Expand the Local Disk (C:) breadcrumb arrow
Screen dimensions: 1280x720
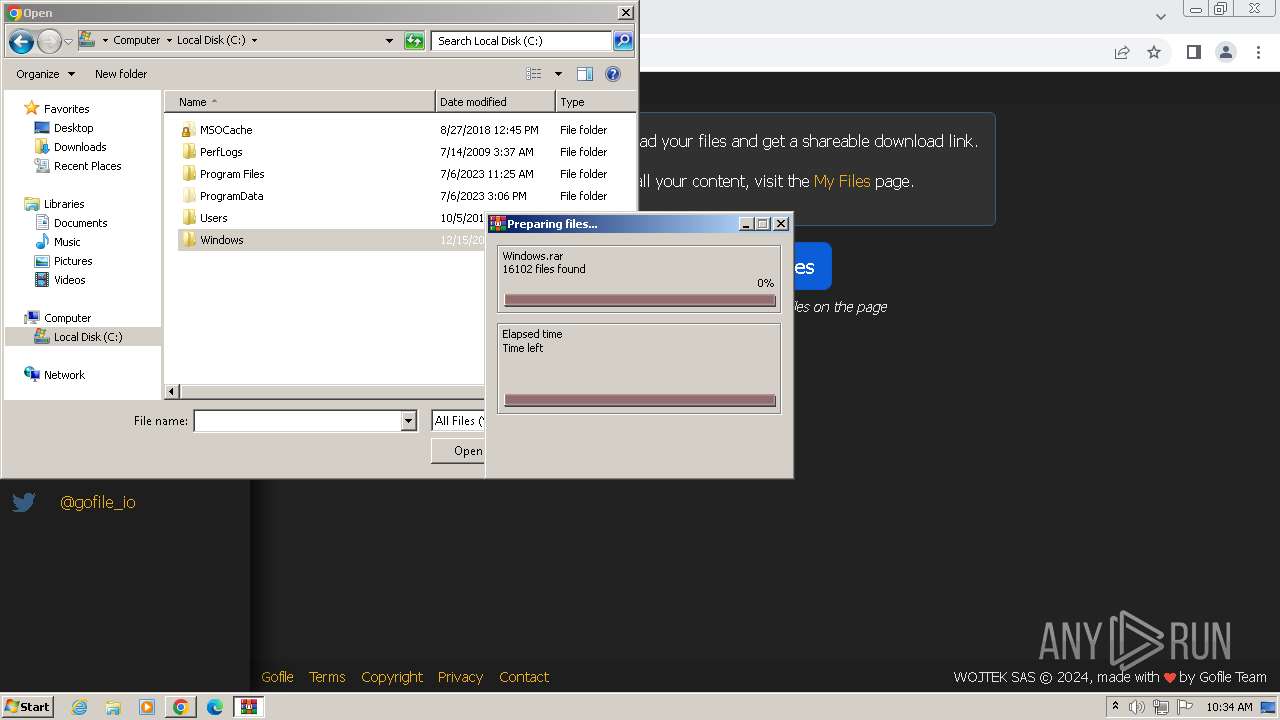pos(254,41)
